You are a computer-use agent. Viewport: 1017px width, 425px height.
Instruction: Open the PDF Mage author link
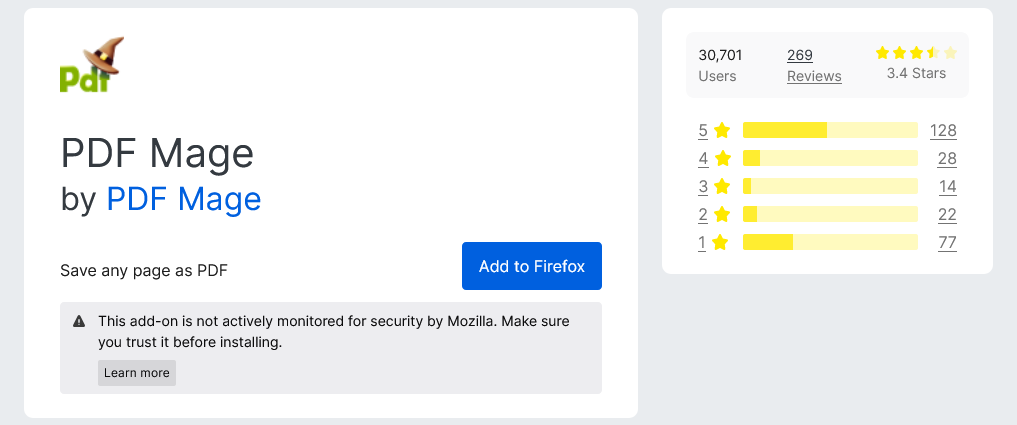click(184, 199)
